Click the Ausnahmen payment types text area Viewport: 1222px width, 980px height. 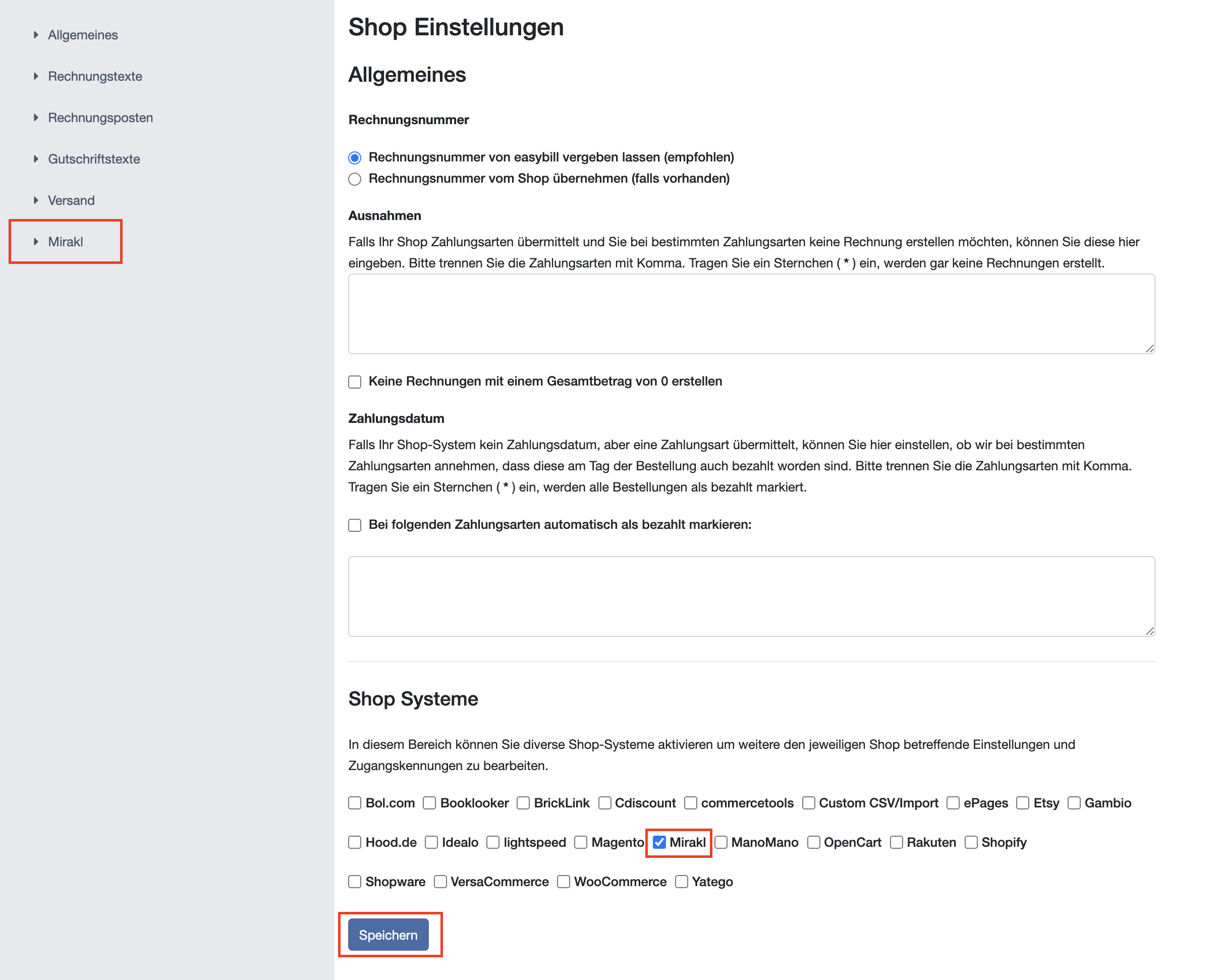[x=752, y=314]
